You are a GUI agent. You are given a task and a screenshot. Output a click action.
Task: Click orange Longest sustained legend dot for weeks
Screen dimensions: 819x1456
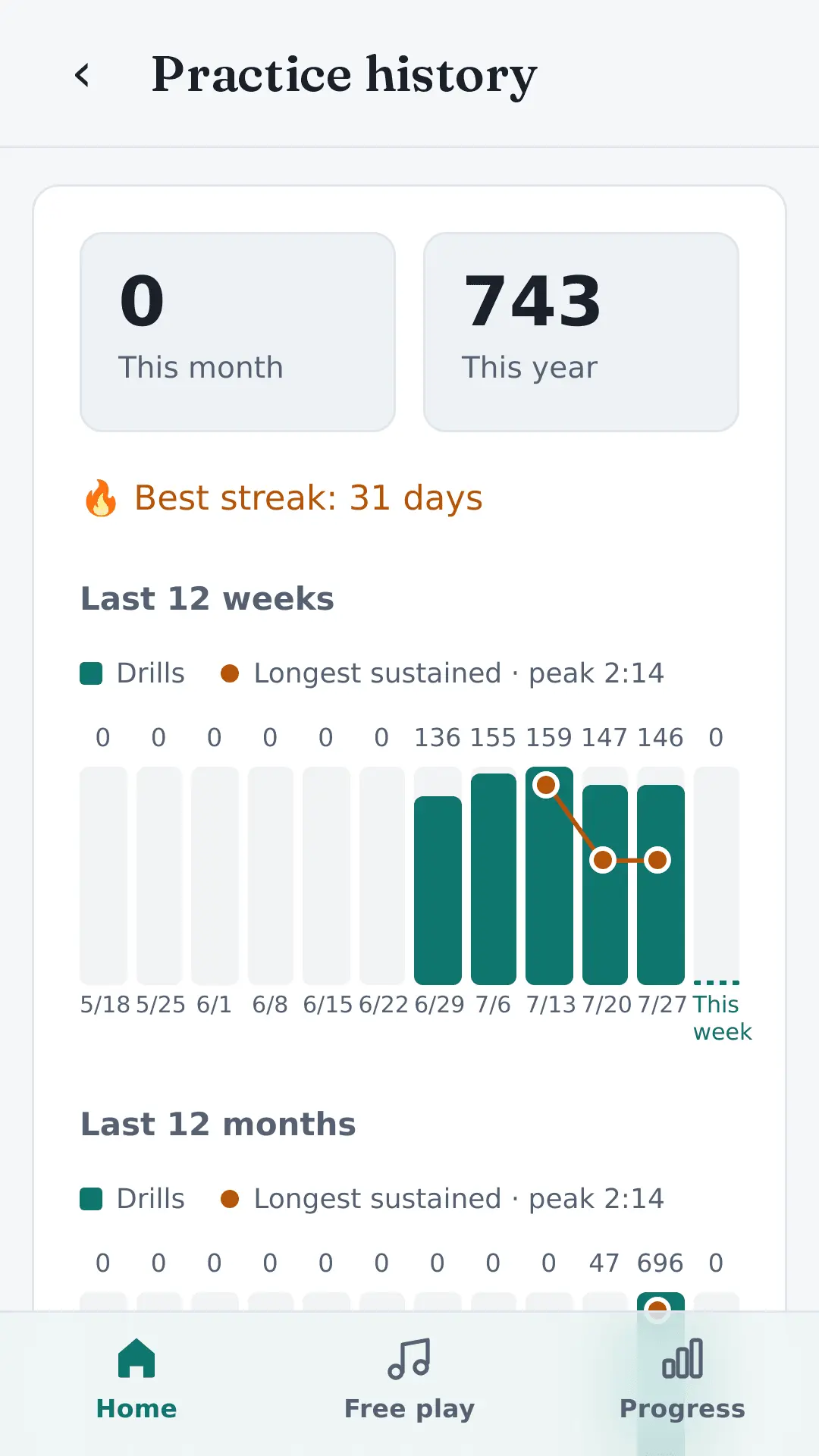230,673
